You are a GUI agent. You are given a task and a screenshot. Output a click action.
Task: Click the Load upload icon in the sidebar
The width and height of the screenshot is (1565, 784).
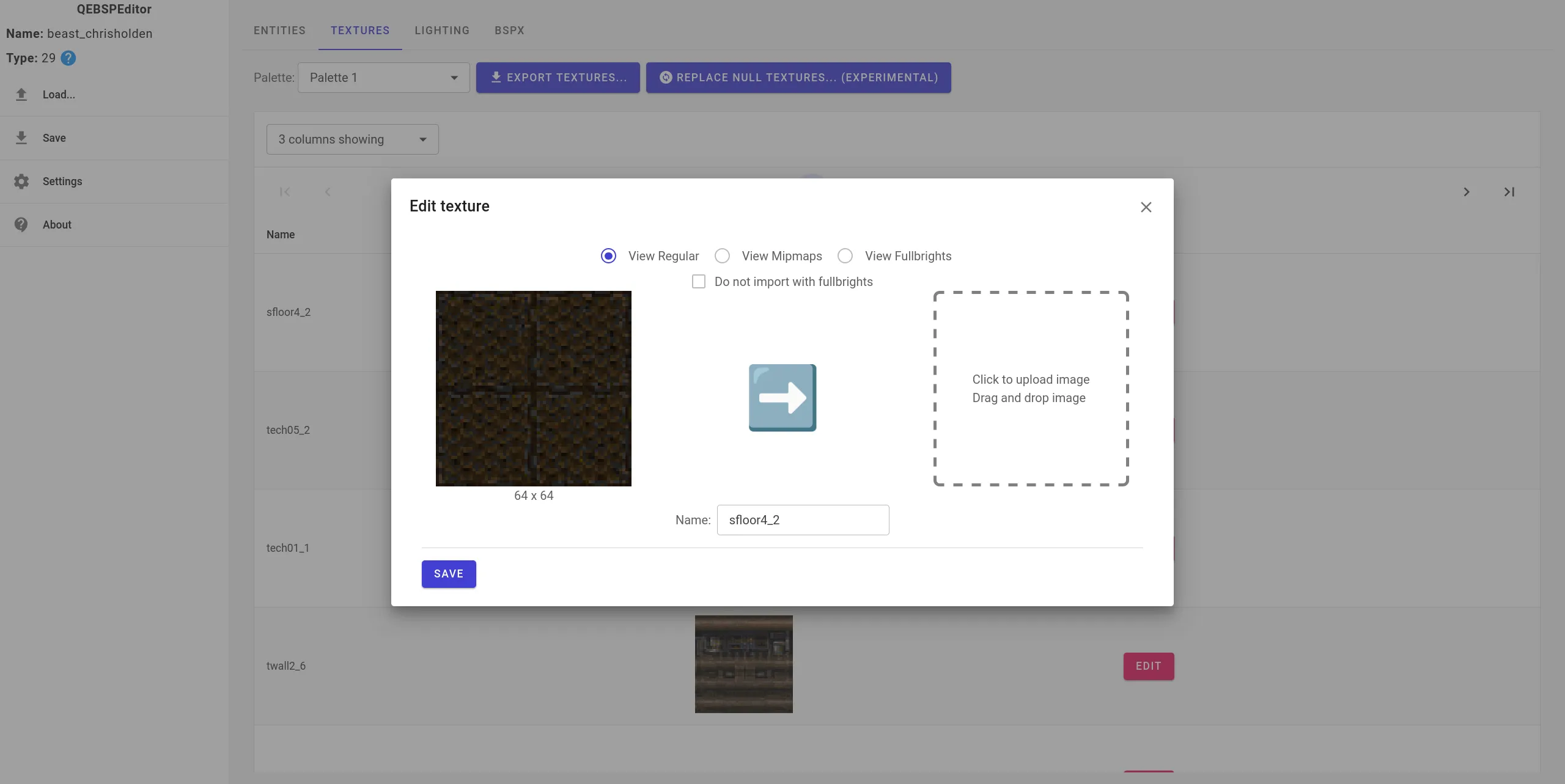(21, 94)
